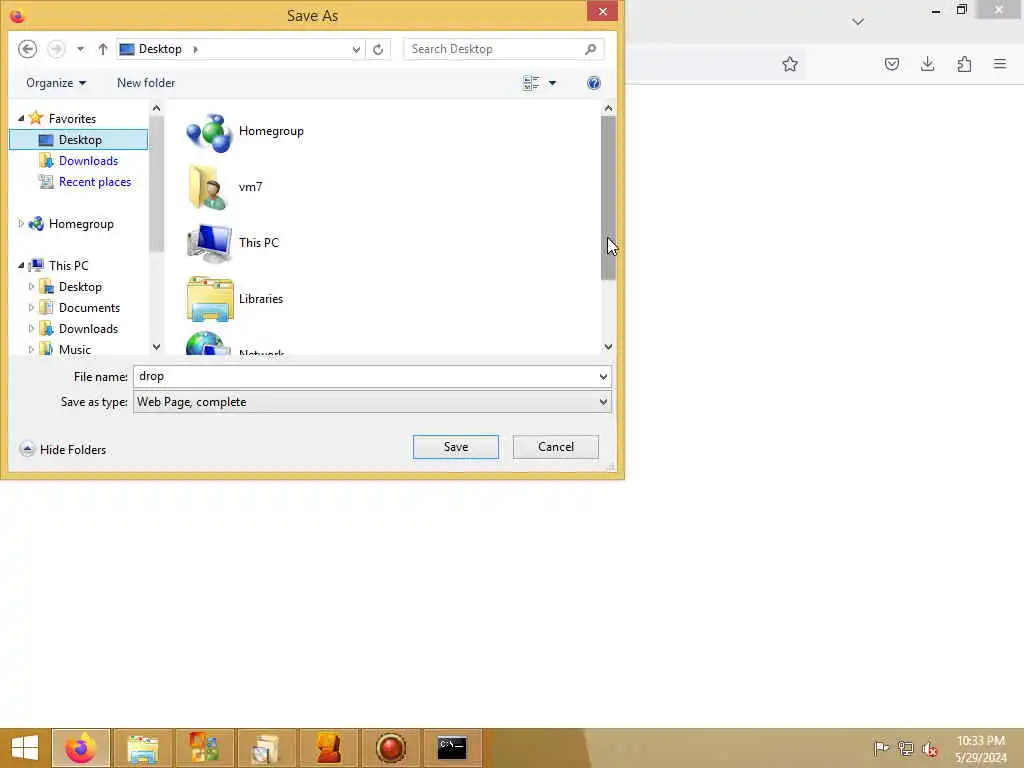Select Homegroup in the navigation pane
The image size is (1024, 768).
(81, 223)
